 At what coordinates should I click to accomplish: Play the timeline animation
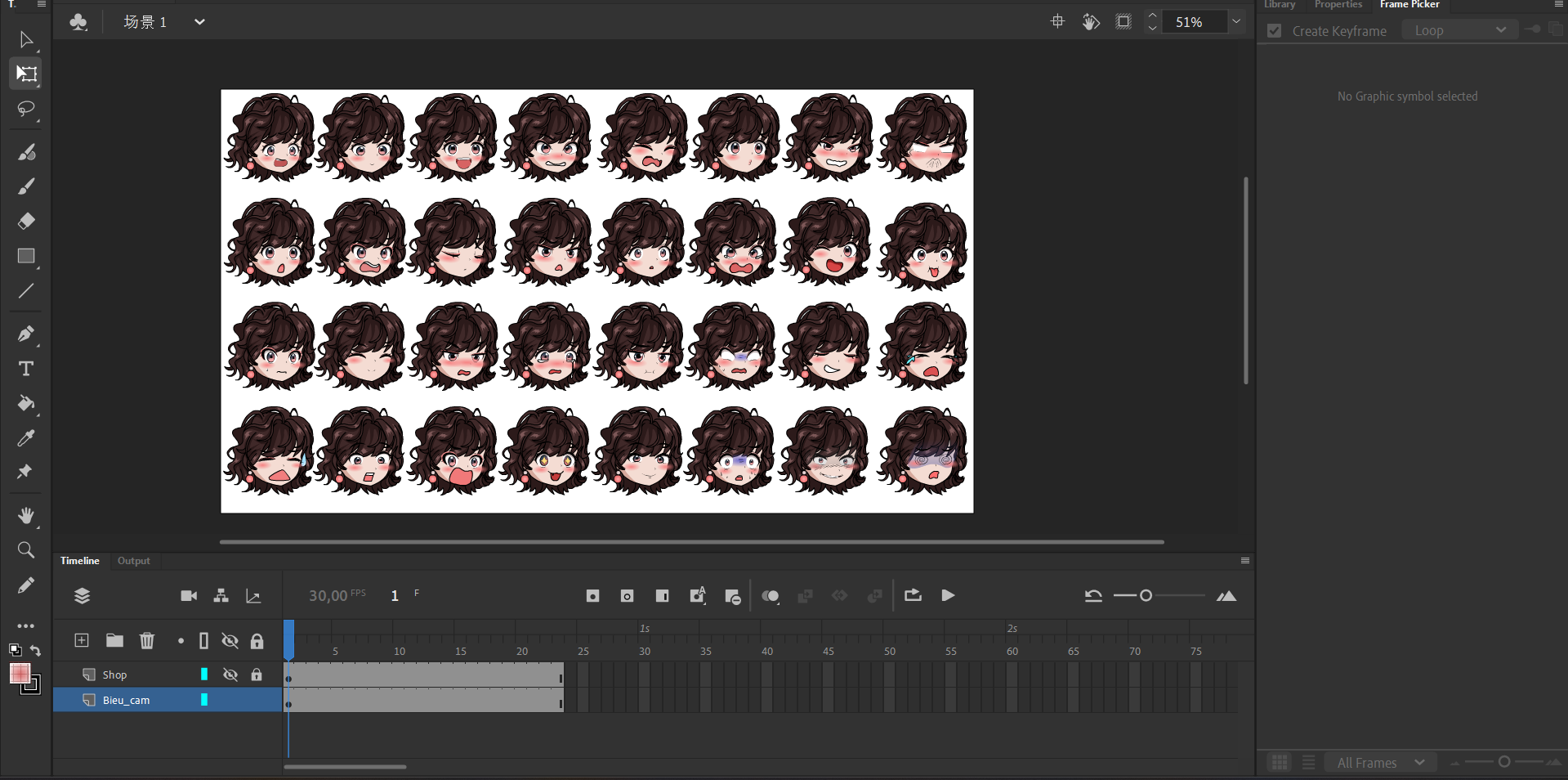[948, 596]
